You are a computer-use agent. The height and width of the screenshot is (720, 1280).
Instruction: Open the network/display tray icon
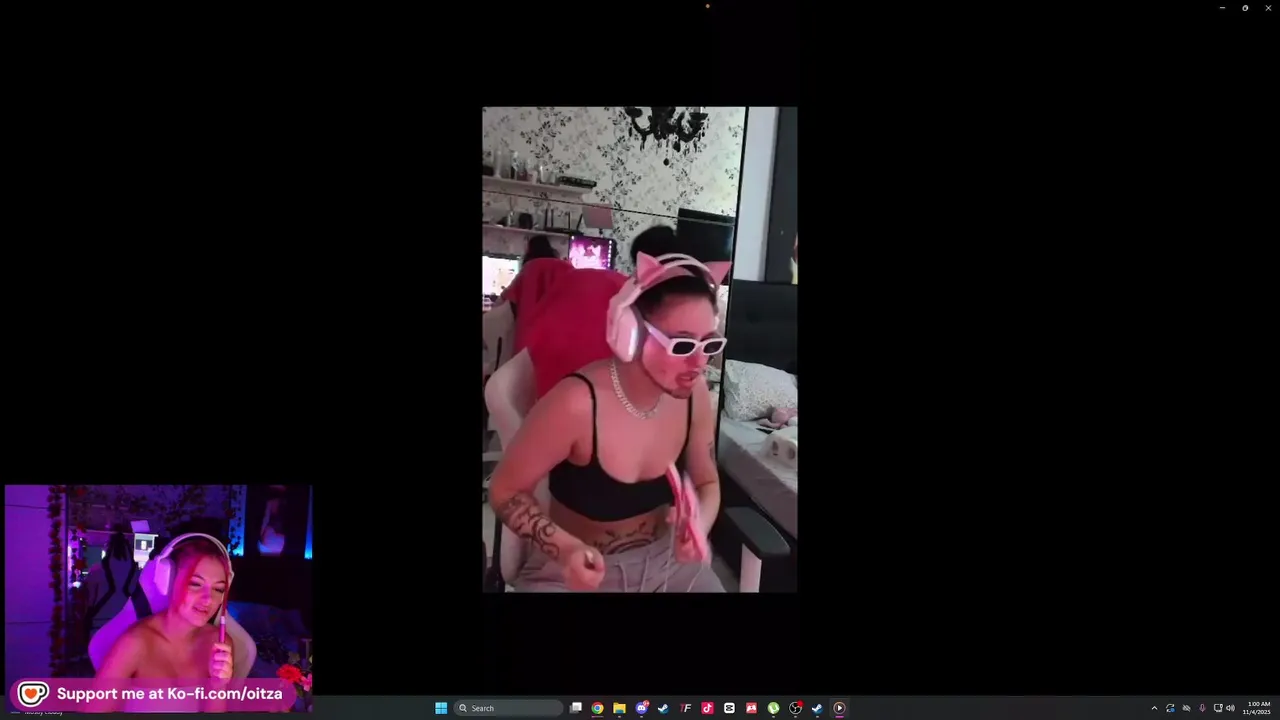pos(1218,708)
